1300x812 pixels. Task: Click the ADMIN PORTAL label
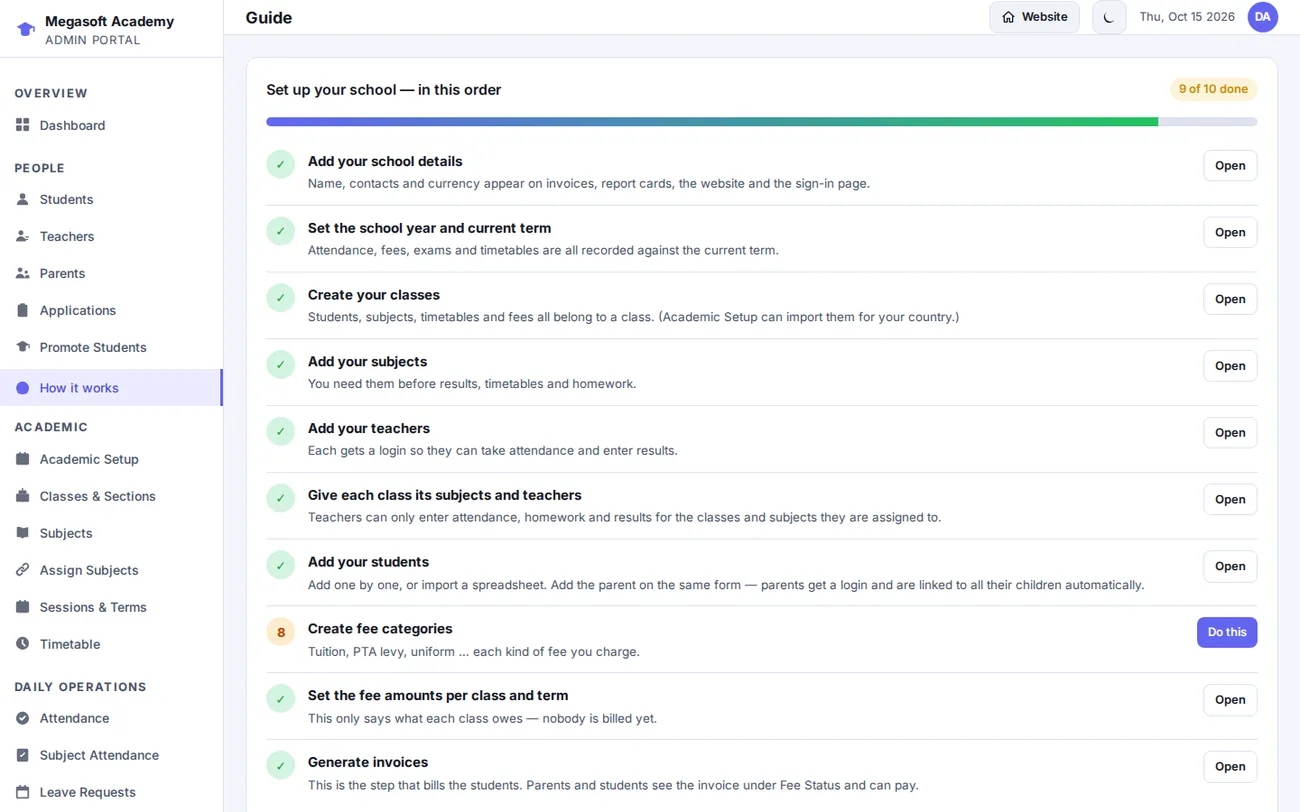(x=92, y=40)
